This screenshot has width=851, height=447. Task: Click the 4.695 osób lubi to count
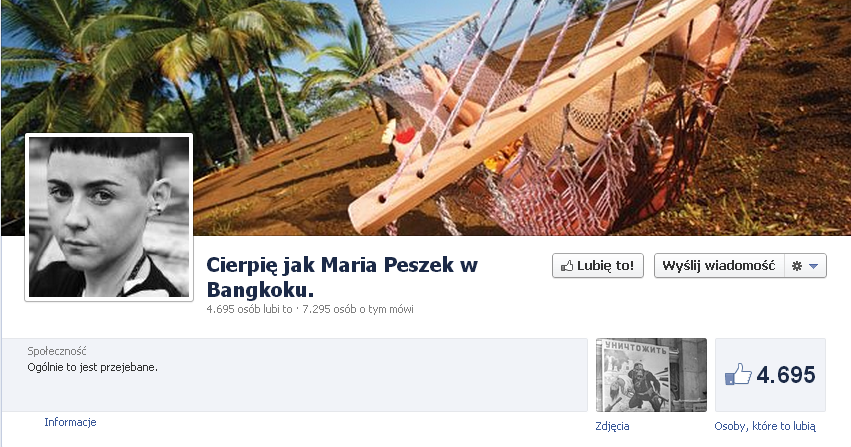click(249, 309)
